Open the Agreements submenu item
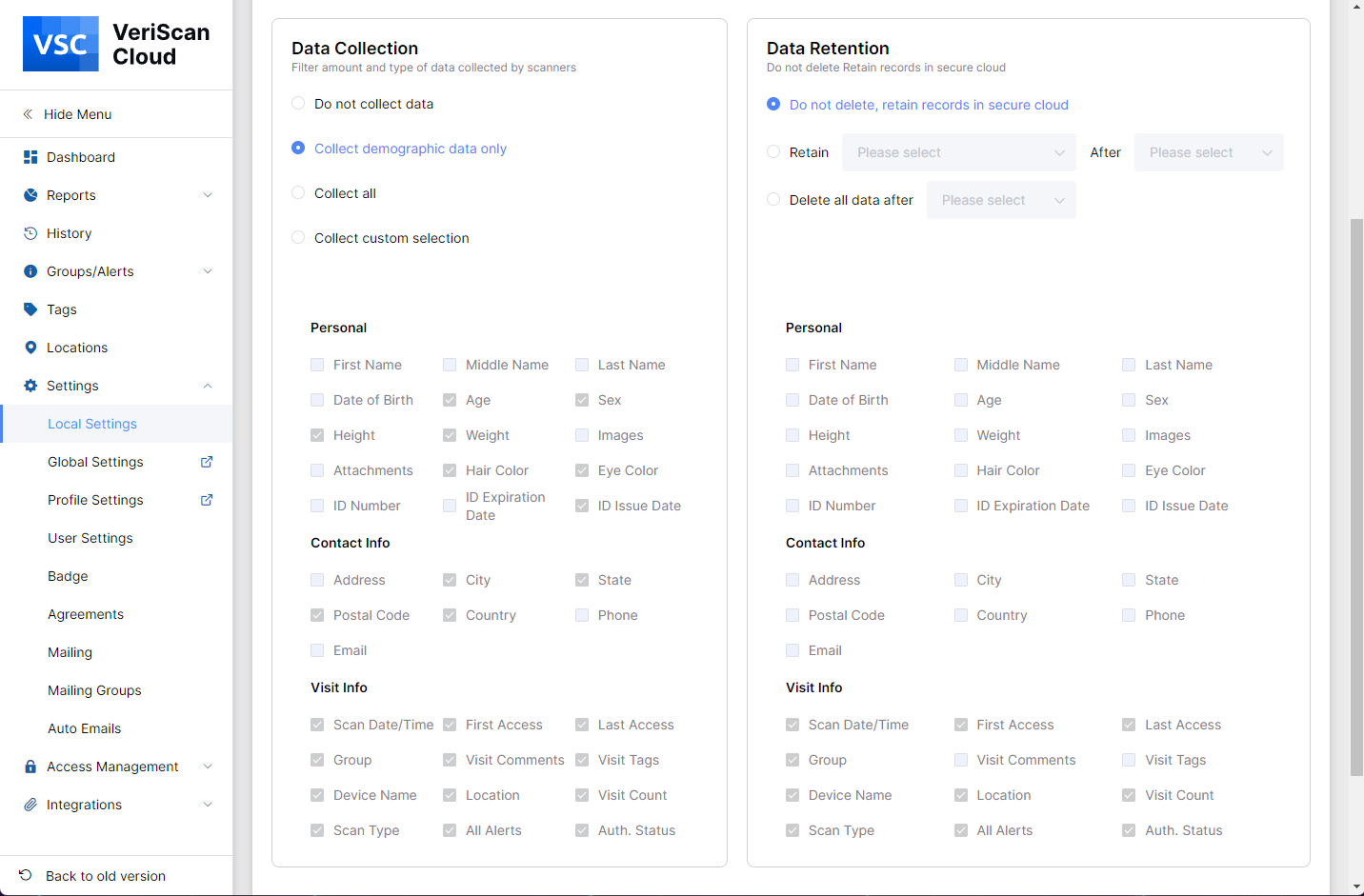Screen dimensions: 1364x896 pyautogui.click(x=116, y=614)
